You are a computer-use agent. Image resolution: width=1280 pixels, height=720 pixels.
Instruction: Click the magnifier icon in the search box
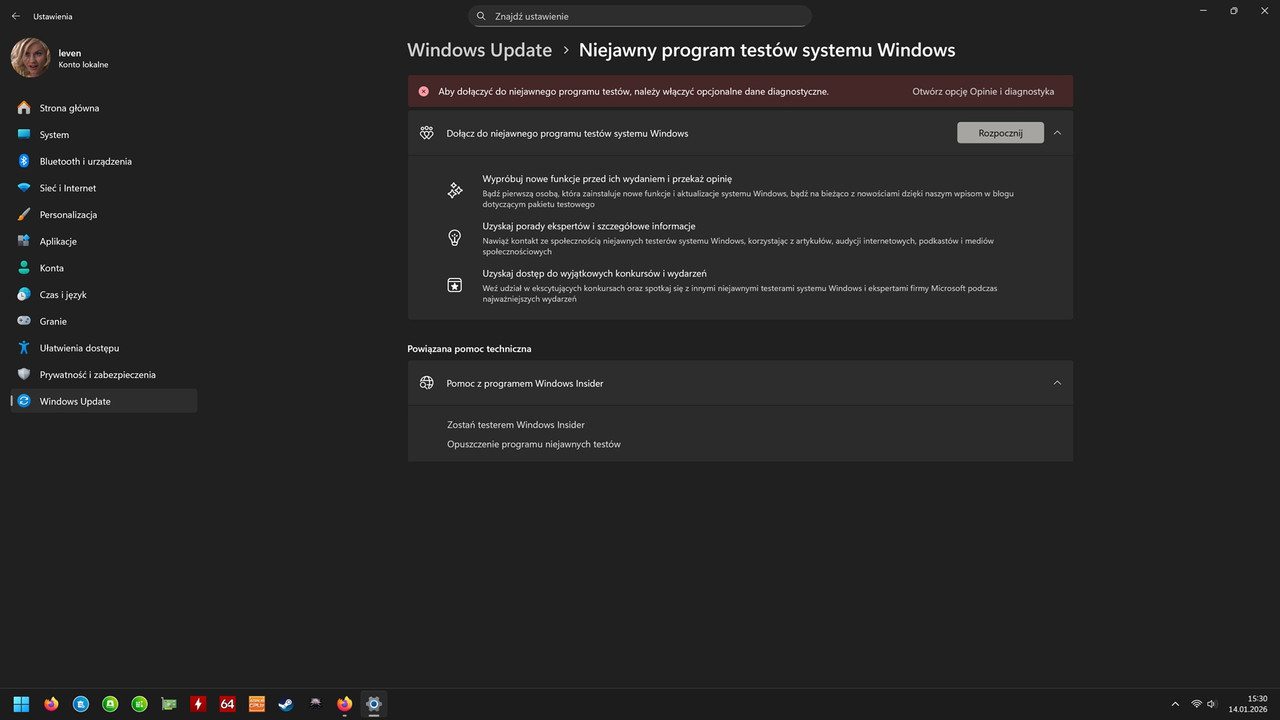(481, 16)
